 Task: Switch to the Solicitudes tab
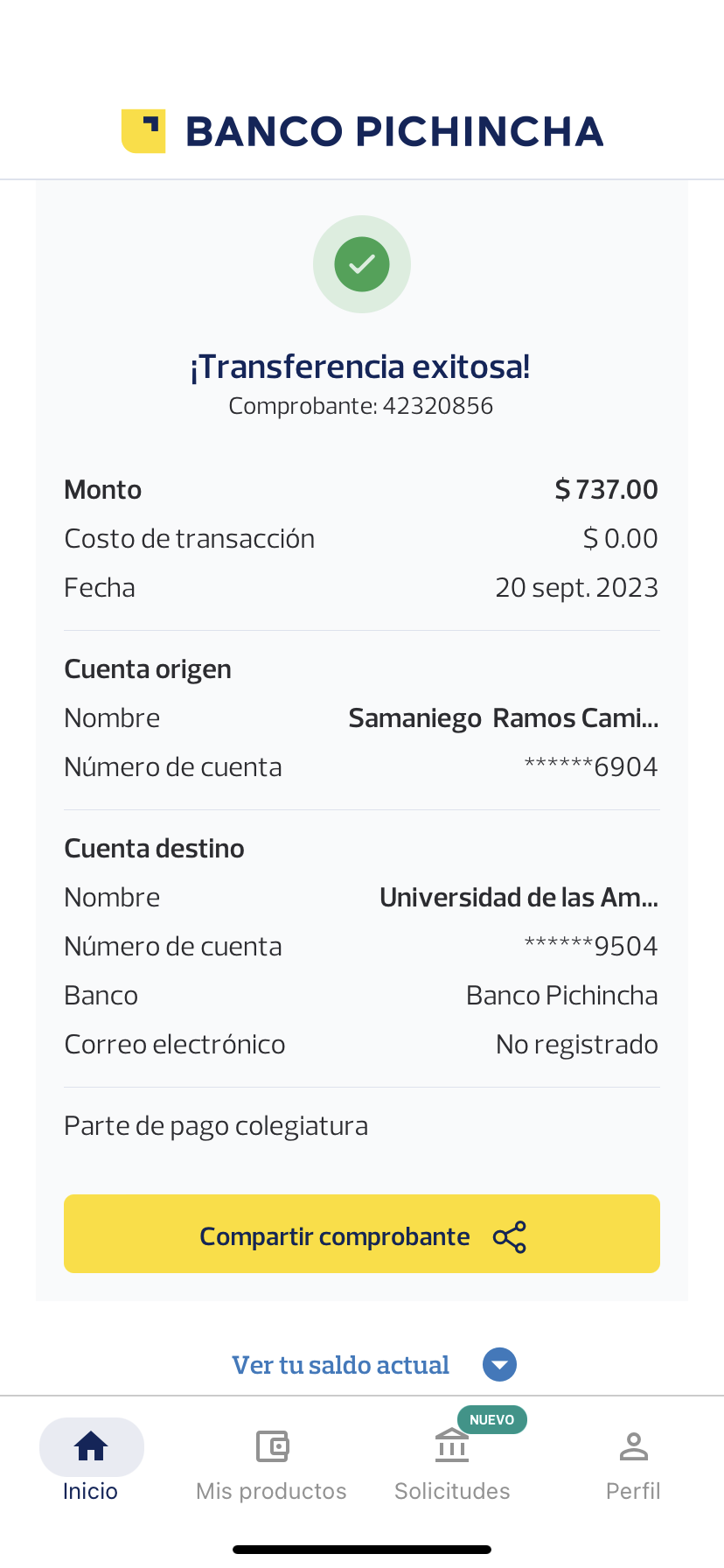pos(452,1491)
